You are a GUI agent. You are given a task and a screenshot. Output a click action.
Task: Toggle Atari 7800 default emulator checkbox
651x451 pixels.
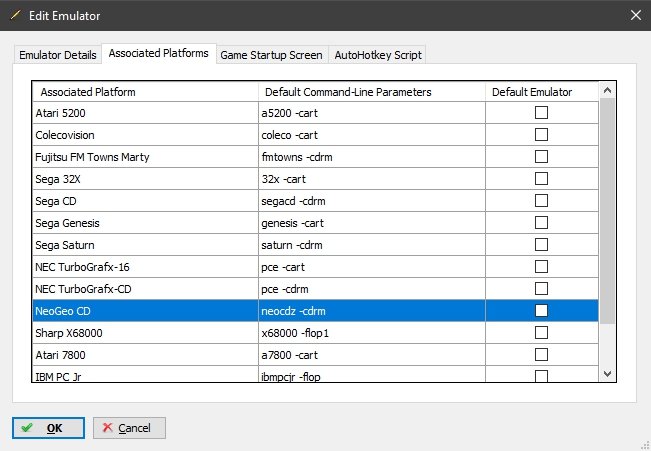tap(541, 355)
